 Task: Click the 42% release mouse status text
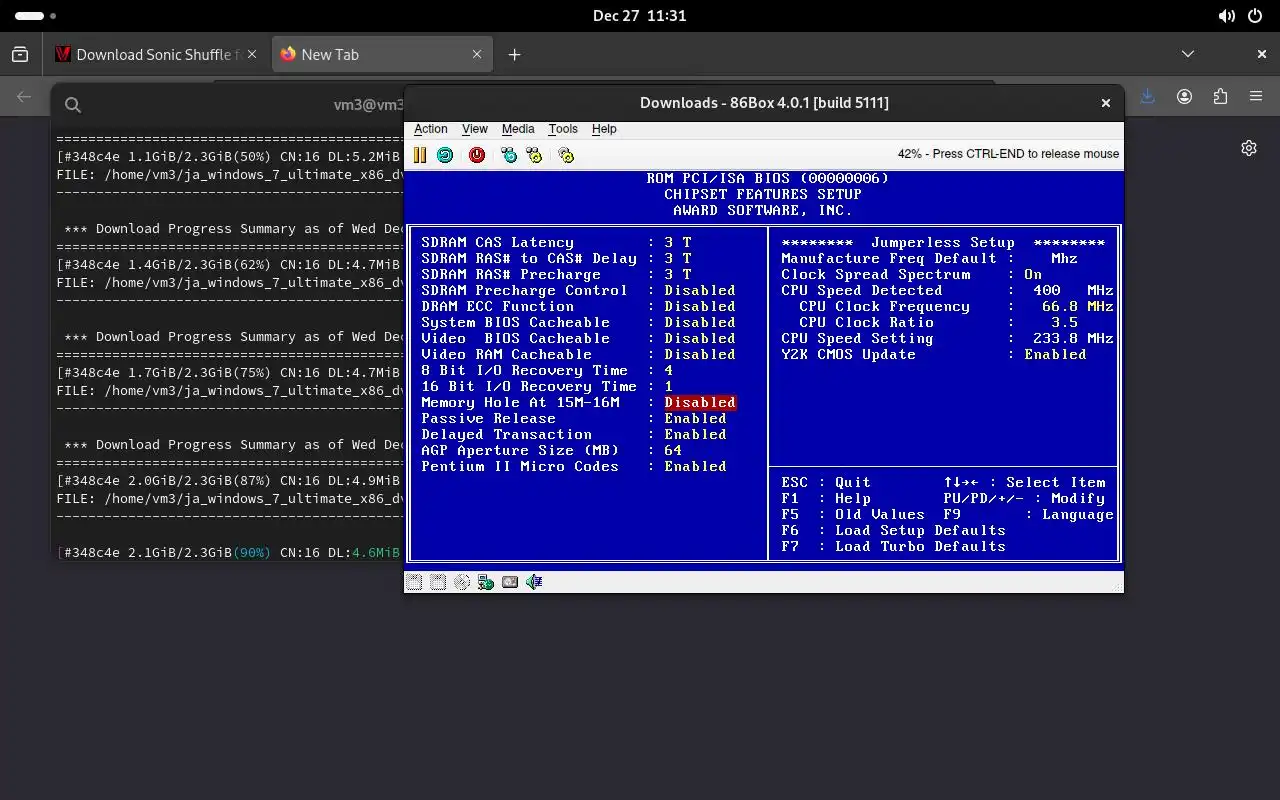pyautogui.click(x=1008, y=154)
